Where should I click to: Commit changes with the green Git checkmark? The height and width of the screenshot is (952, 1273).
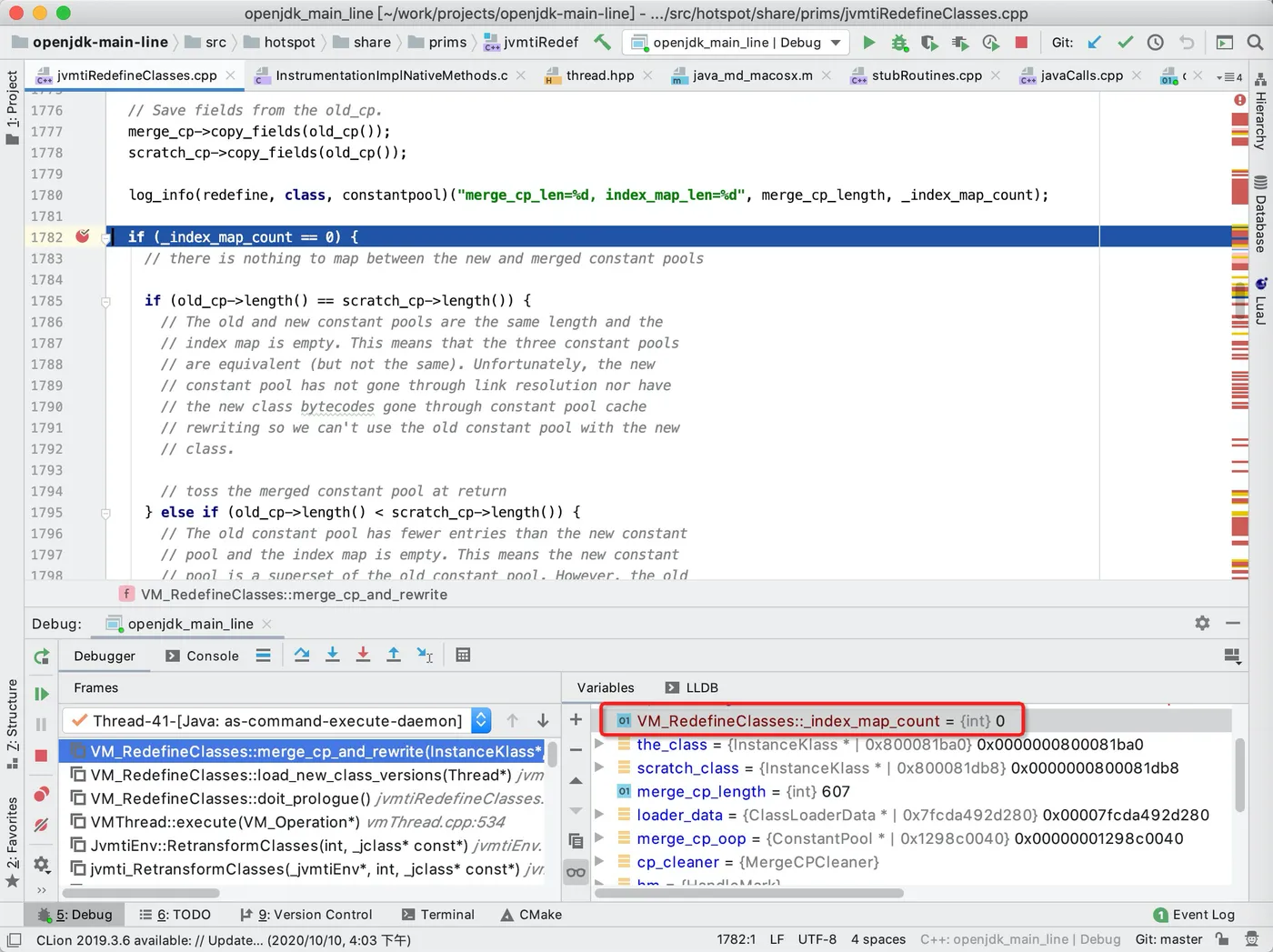point(1126,43)
